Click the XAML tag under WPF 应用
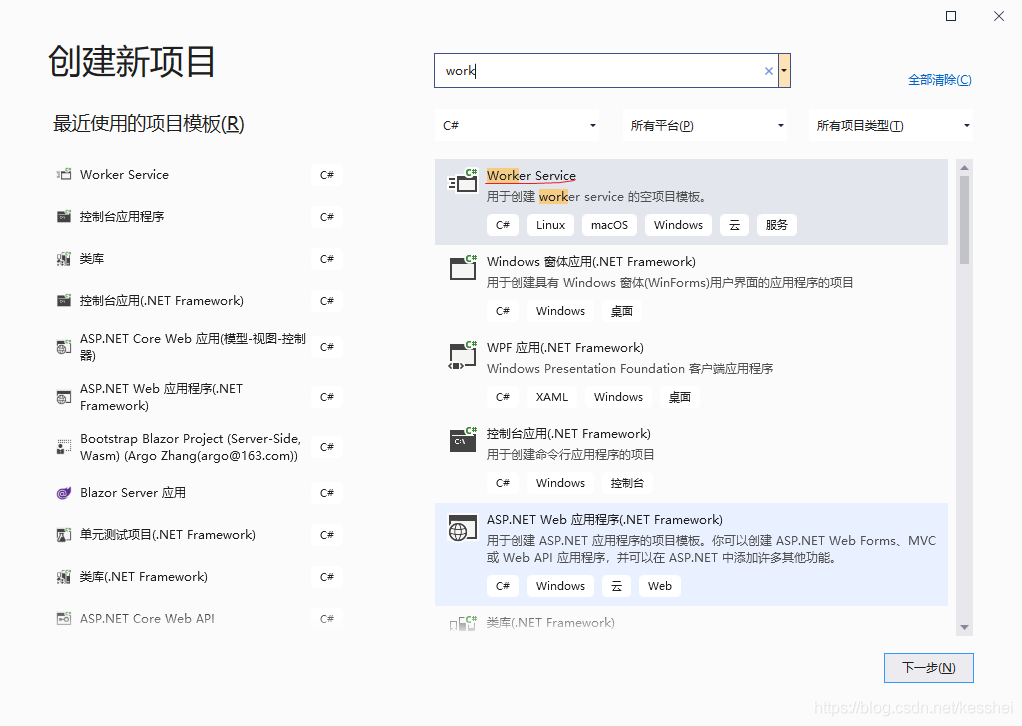The width and height of the screenshot is (1022, 726). click(551, 397)
